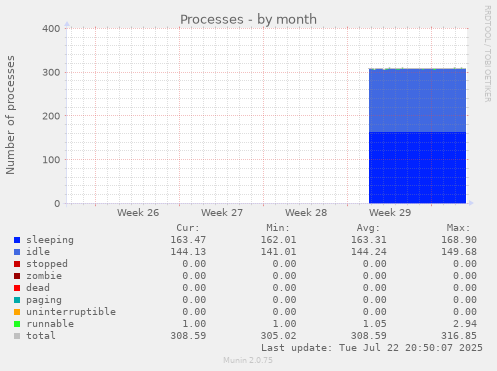The image size is (497, 371).
Task: Click the light blue idle area in chart
Action: pyautogui.click(x=417, y=101)
